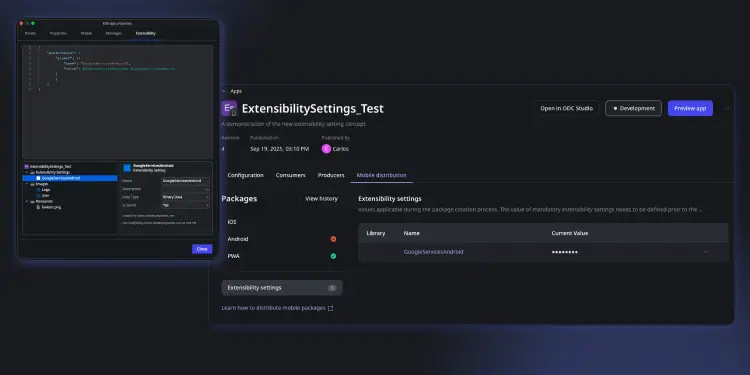Click the View history button
This screenshot has height=375, width=750.
pos(321,199)
